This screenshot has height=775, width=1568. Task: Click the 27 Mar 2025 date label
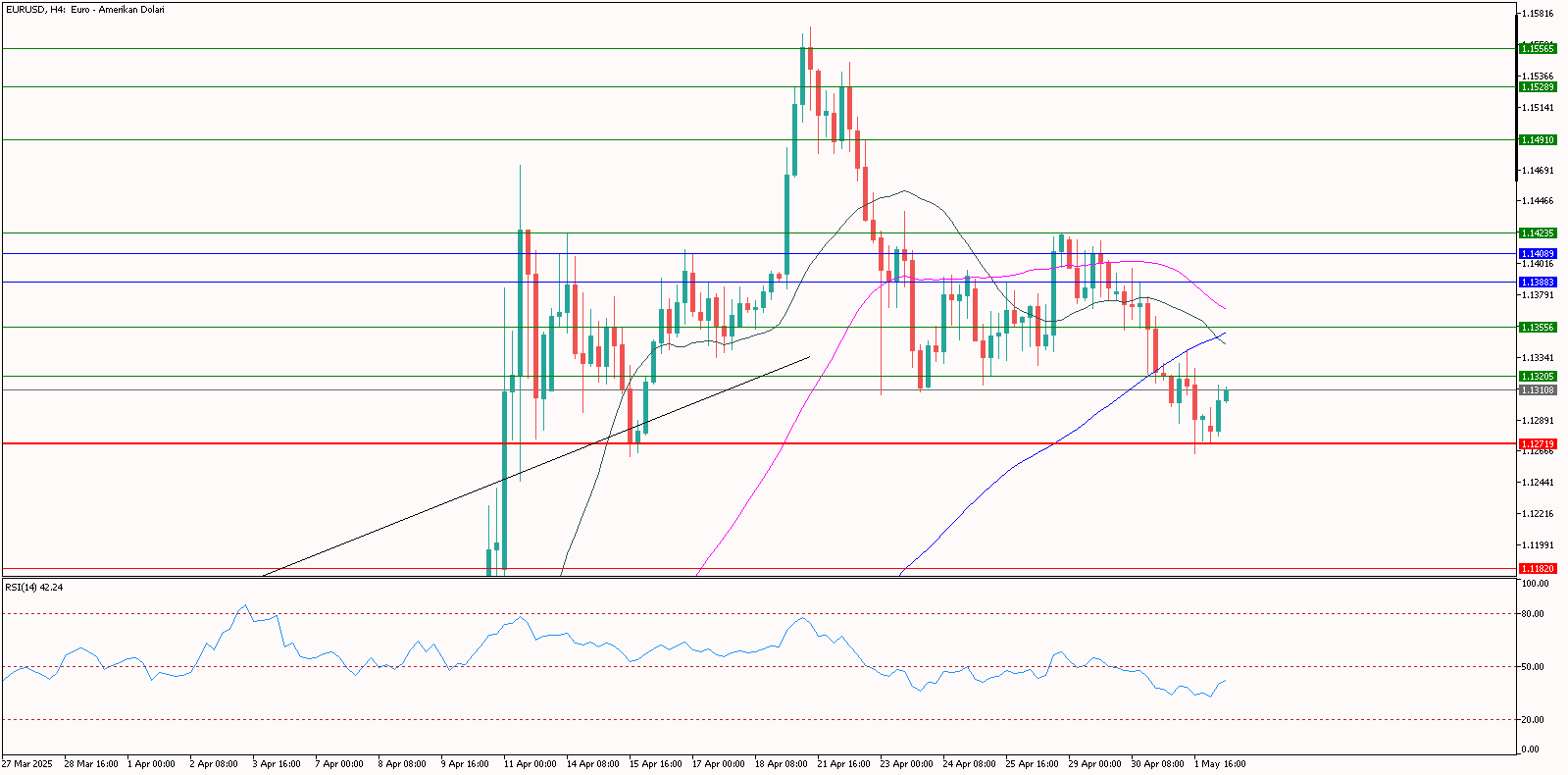point(27,764)
